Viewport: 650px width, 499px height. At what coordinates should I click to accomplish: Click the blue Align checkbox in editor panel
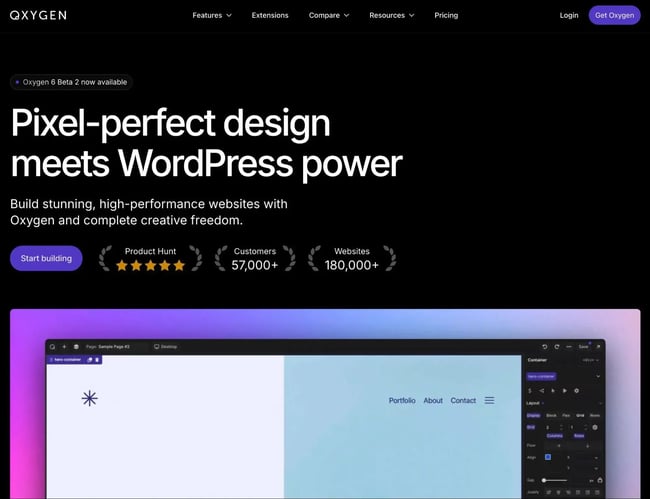(548, 457)
